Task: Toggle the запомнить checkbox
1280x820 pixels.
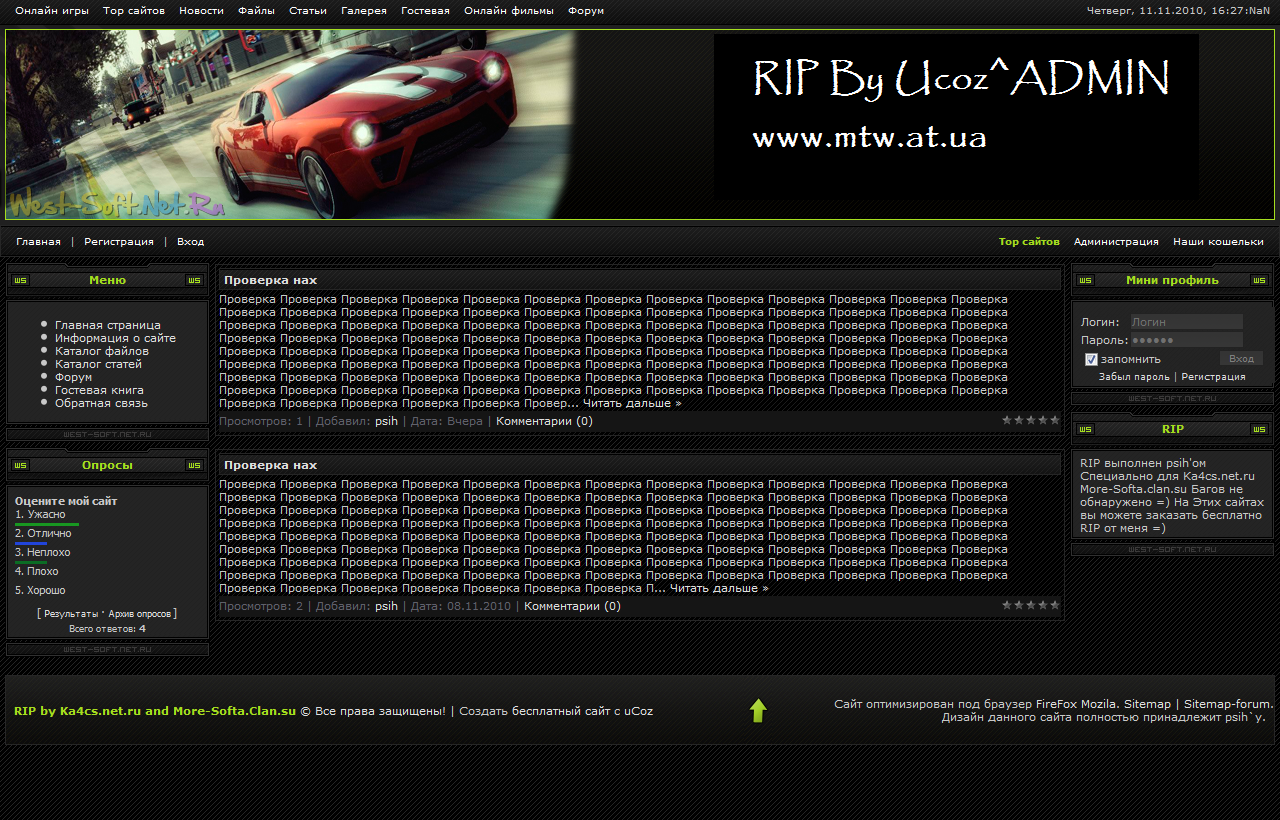Action: [1092, 359]
